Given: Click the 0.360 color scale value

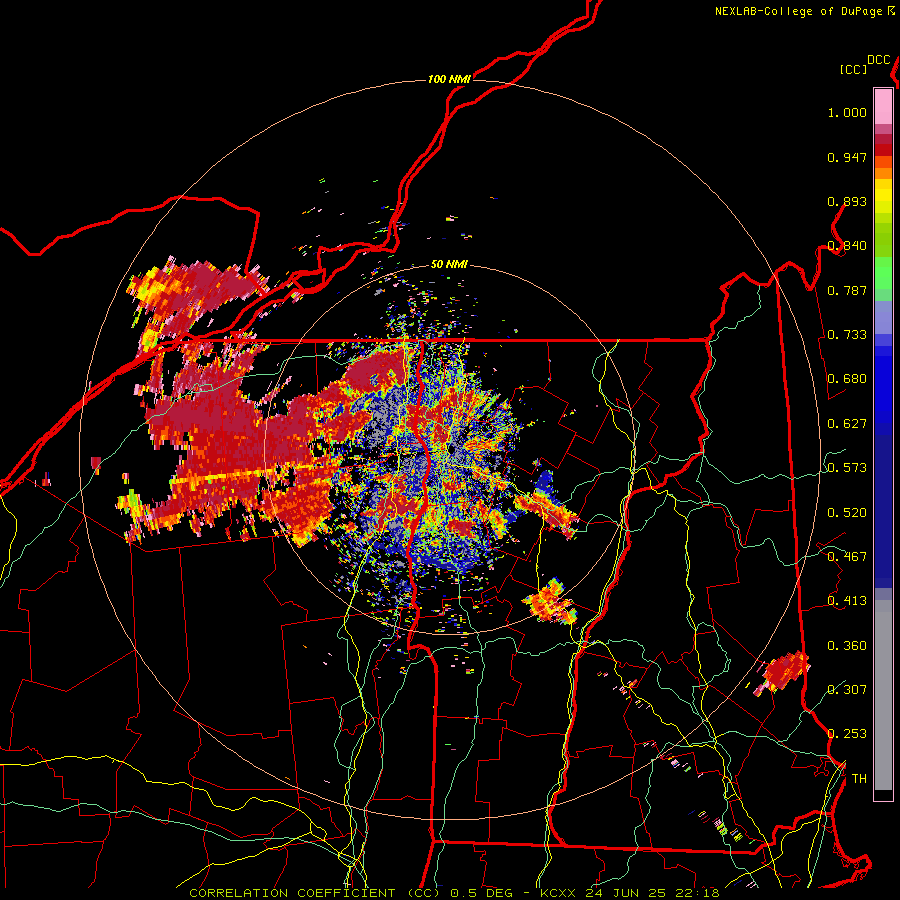Looking at the screenshot, I should tap(847, 646).
